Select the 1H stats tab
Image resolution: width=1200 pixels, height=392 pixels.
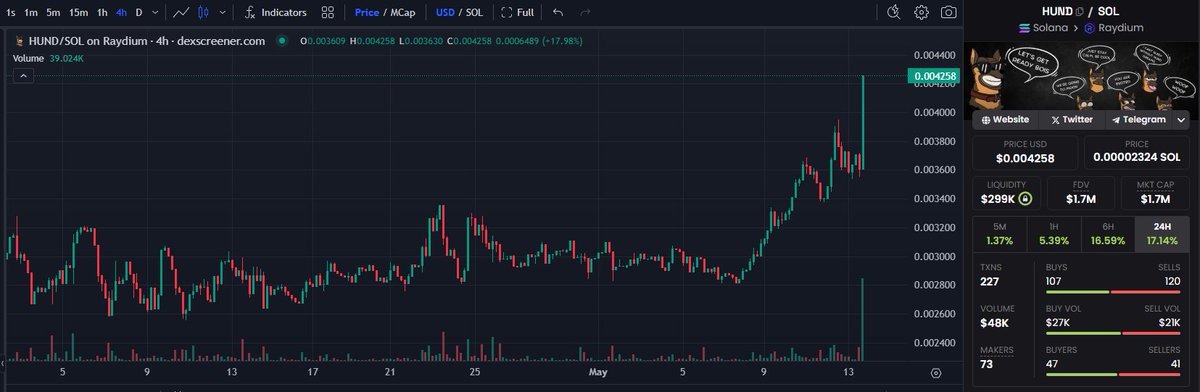[x=1054, y=235]
